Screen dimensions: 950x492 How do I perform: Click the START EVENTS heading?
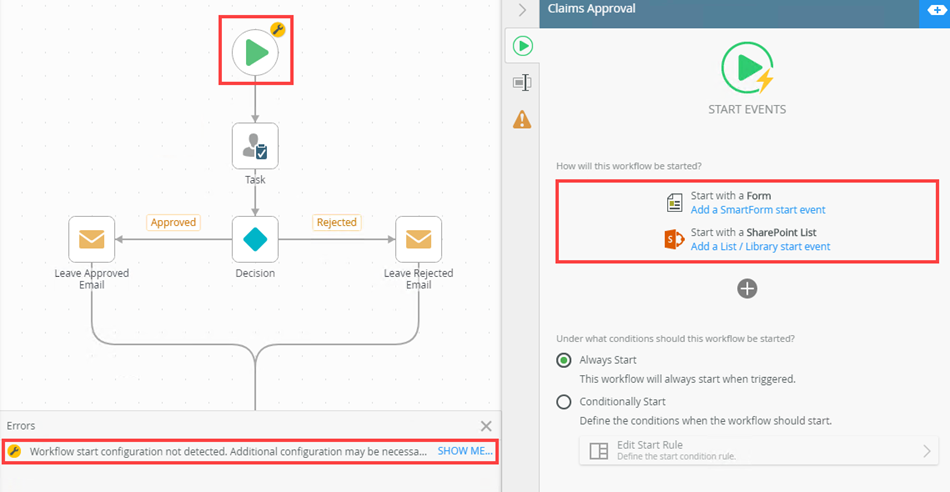[x=747, y=110]
